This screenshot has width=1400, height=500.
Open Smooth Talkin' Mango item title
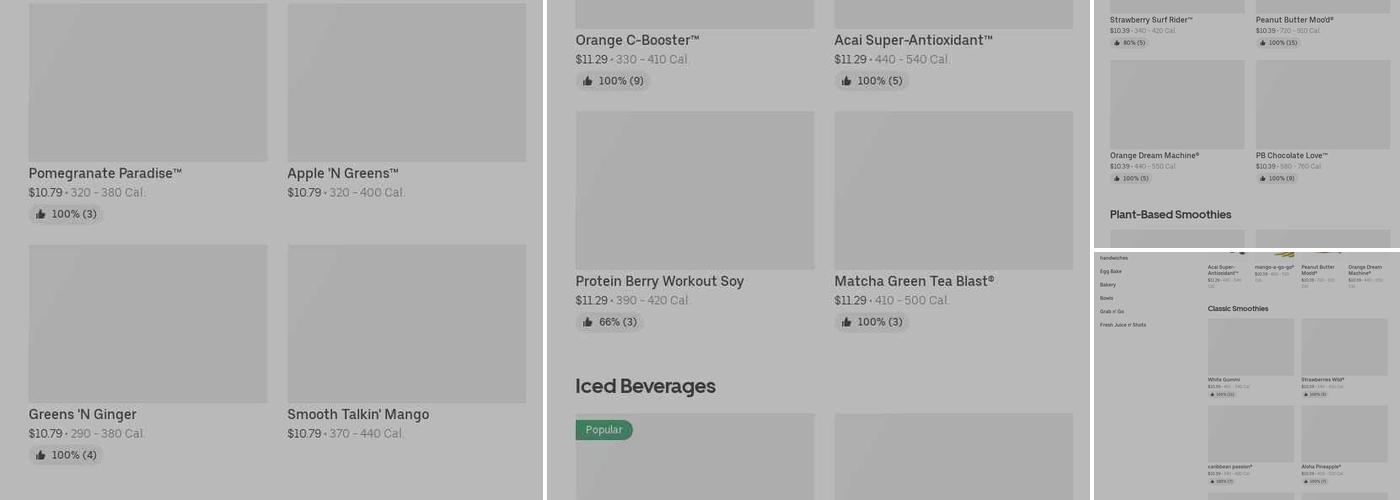click(358, 415)
